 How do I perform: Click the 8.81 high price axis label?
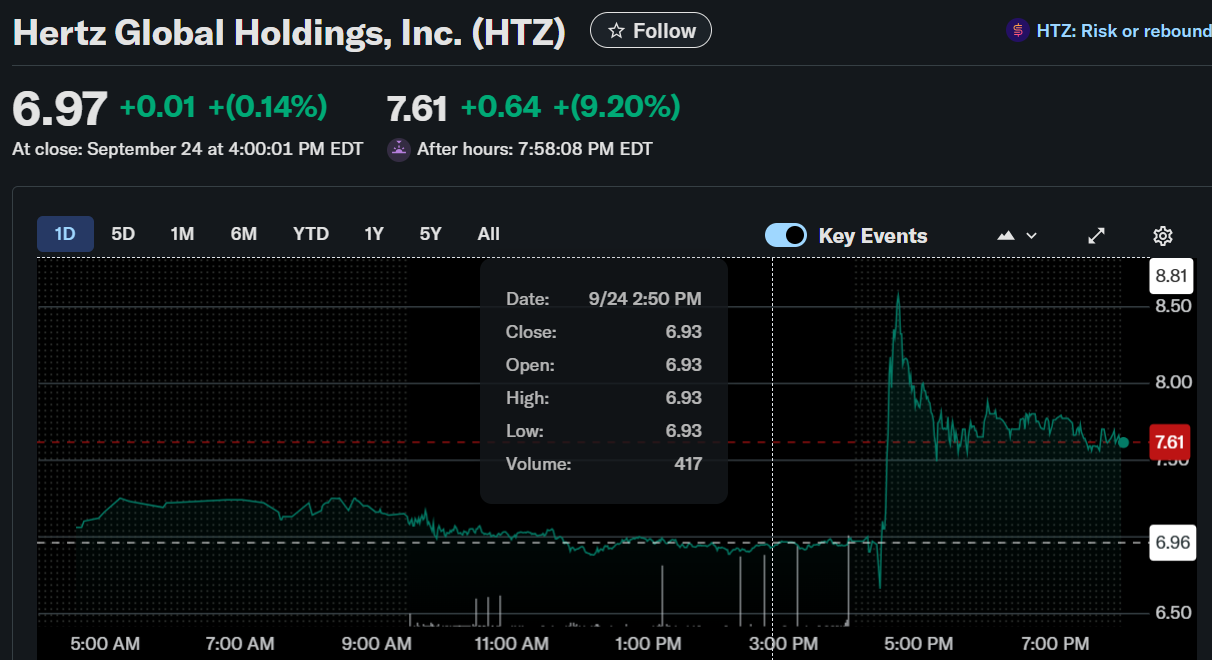point(1172,276)
